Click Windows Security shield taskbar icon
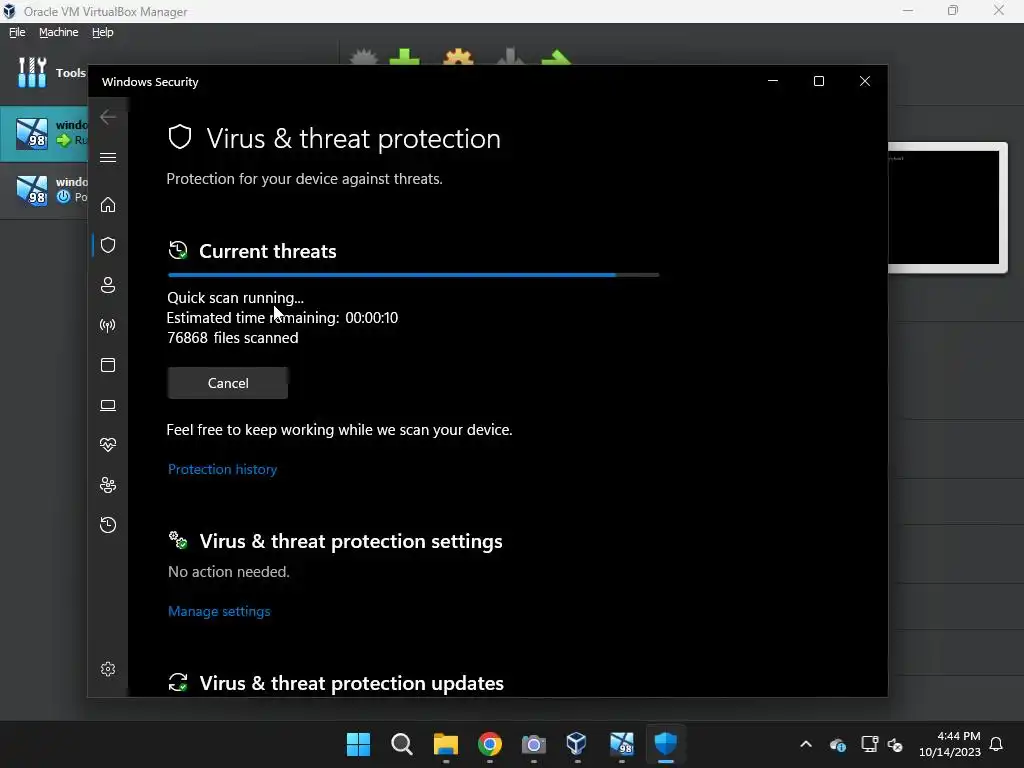 tap(665, 744)
